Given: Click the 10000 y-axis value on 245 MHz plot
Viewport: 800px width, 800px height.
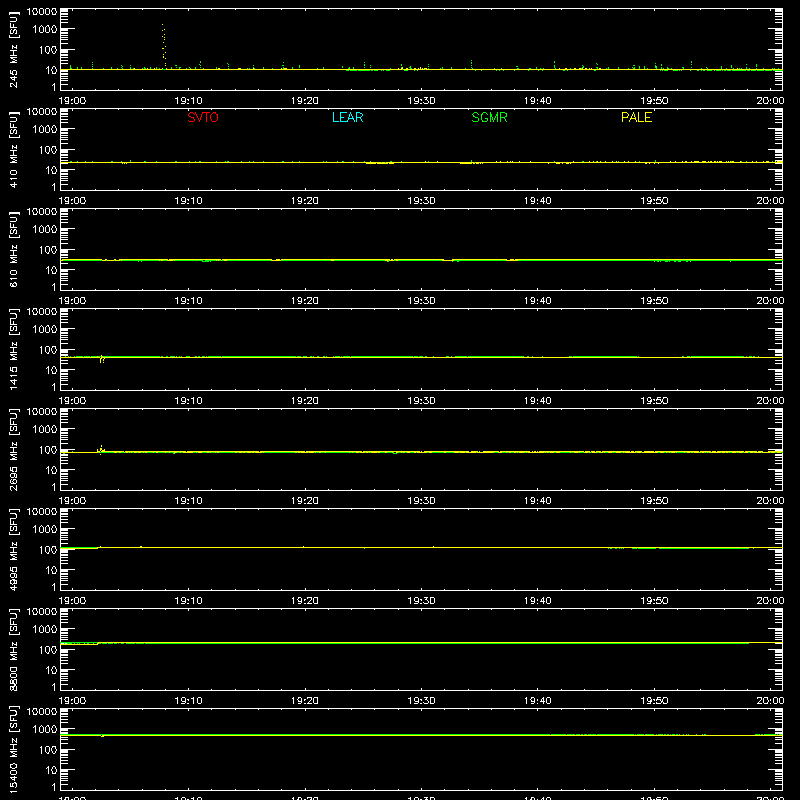Looking at the screenshot, I should pos(42,12).
